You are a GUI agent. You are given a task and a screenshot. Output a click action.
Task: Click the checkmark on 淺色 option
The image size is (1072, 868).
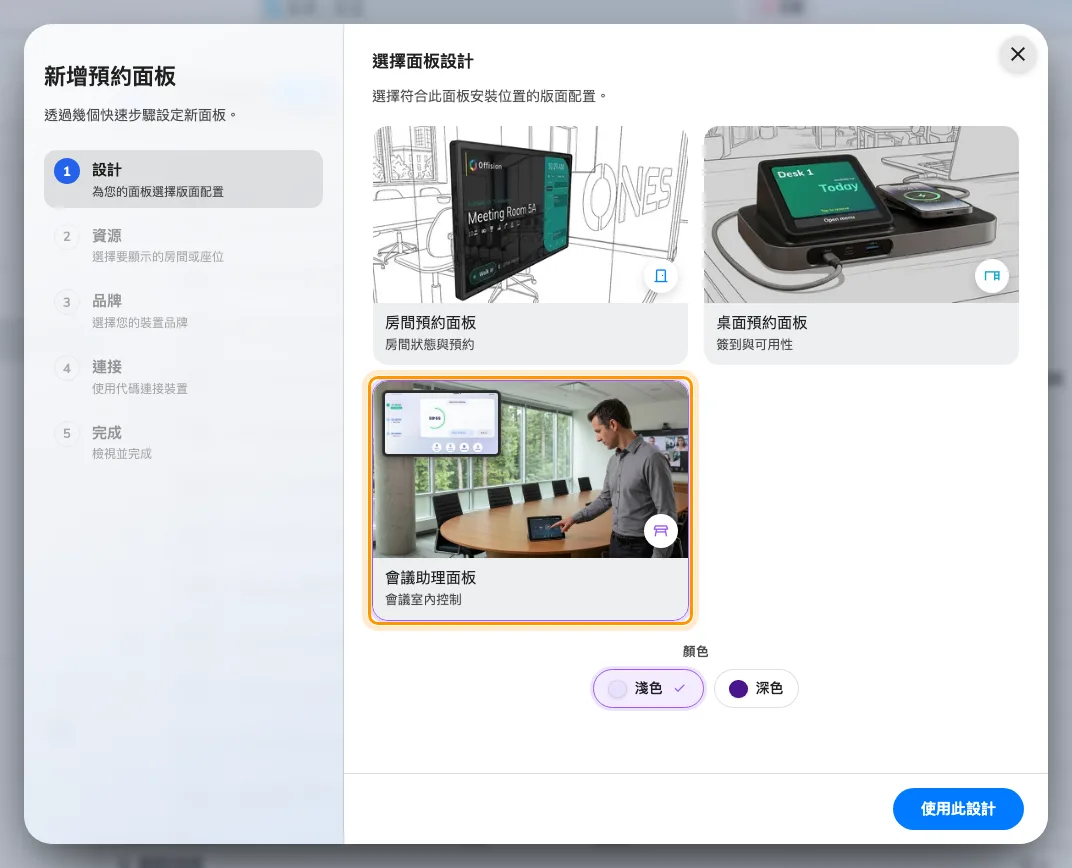(679, 688)
